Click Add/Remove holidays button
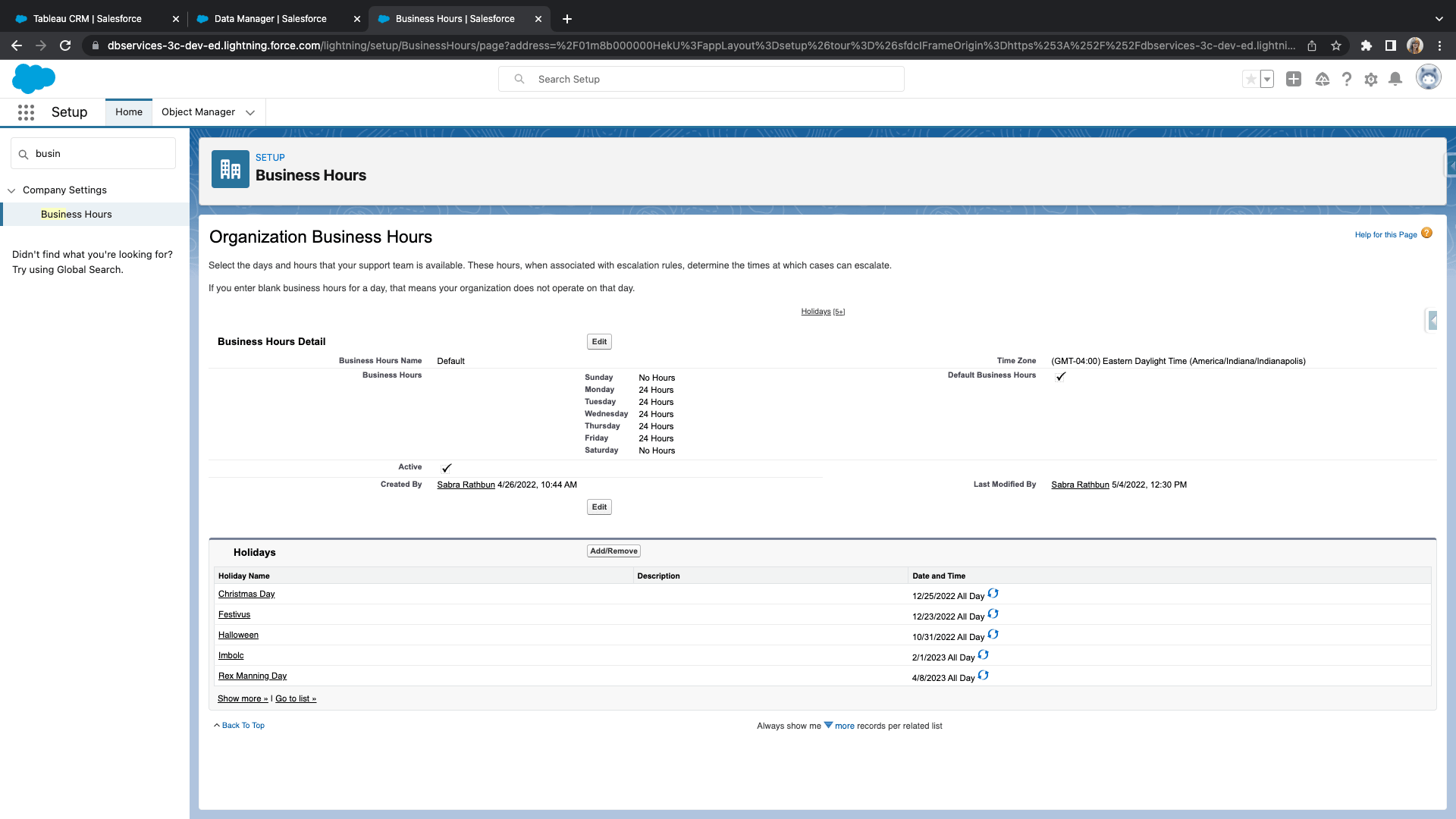Screen dimensions: 1456x819 (613, 551)
